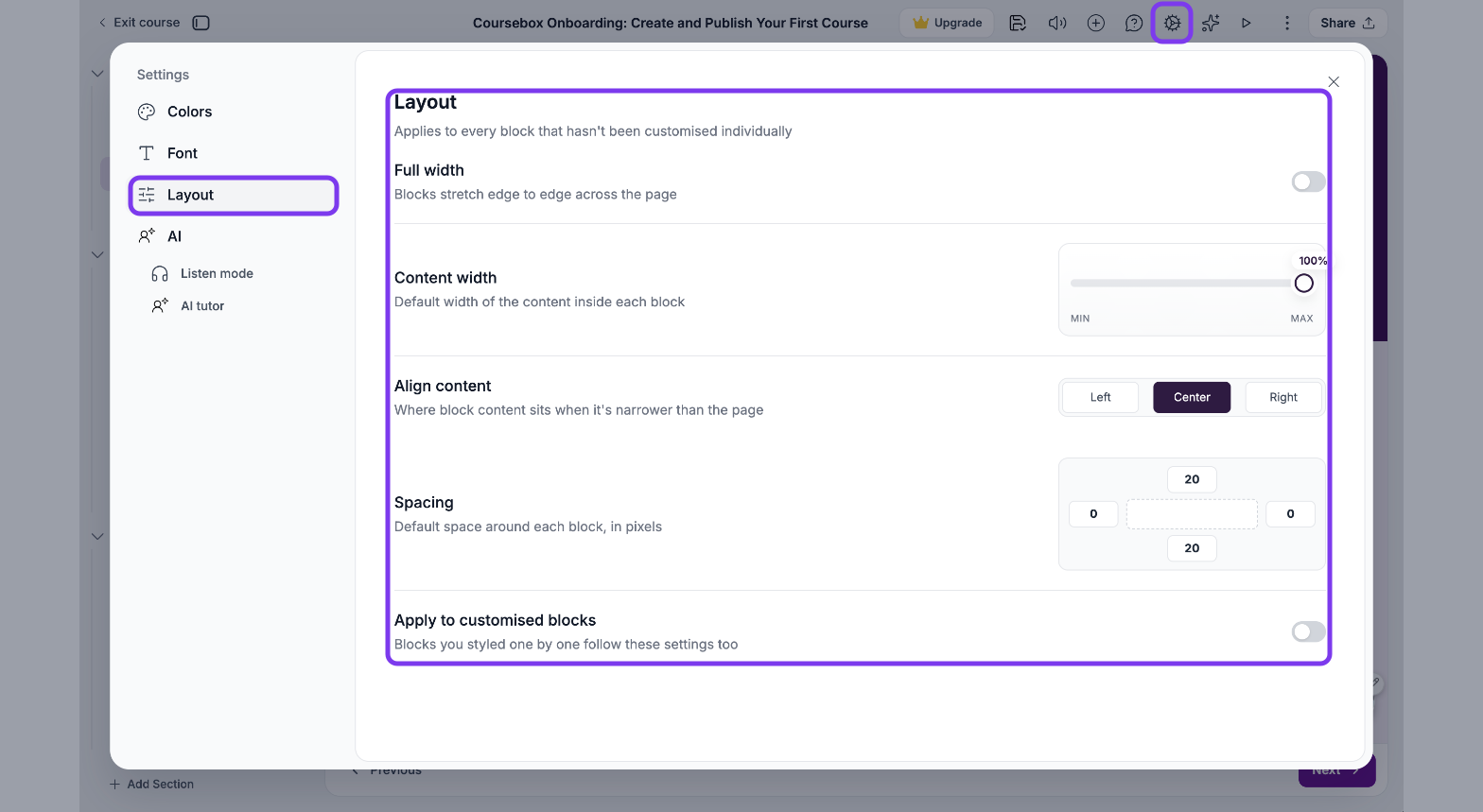Click the Settings heading in the sidebar

point(163,75)
